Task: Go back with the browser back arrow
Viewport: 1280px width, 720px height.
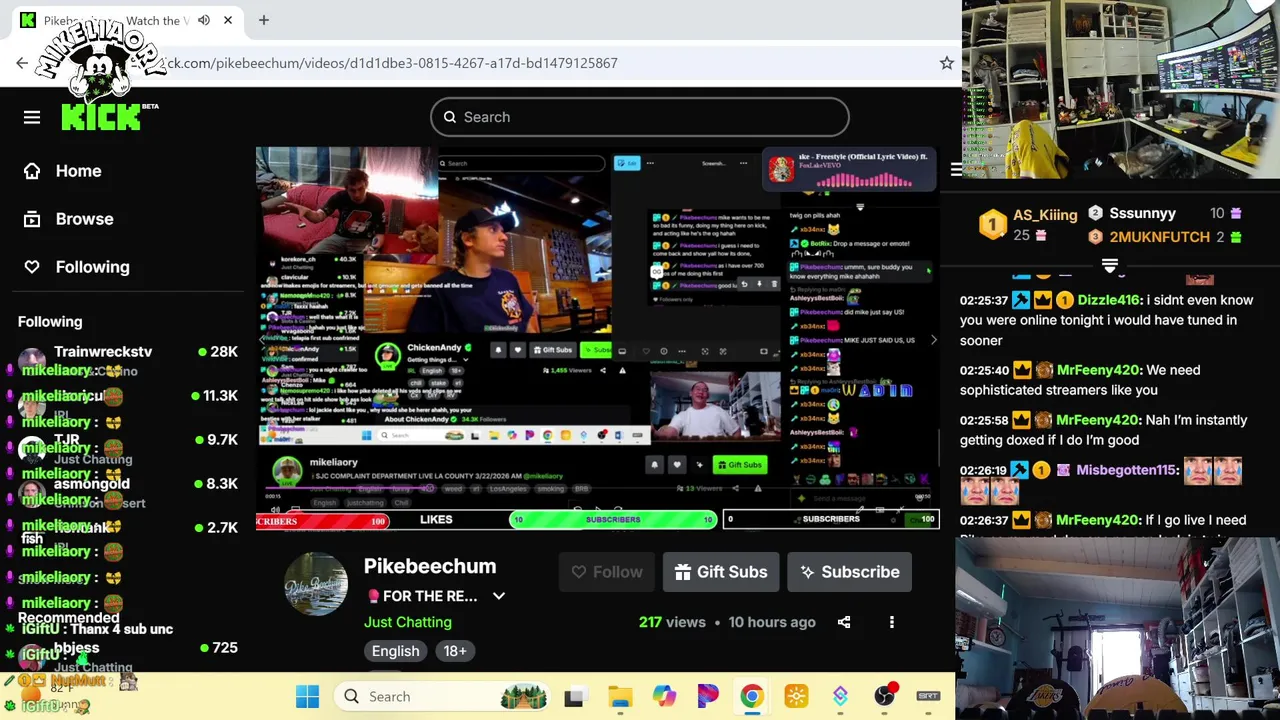Action: (22, 63)
